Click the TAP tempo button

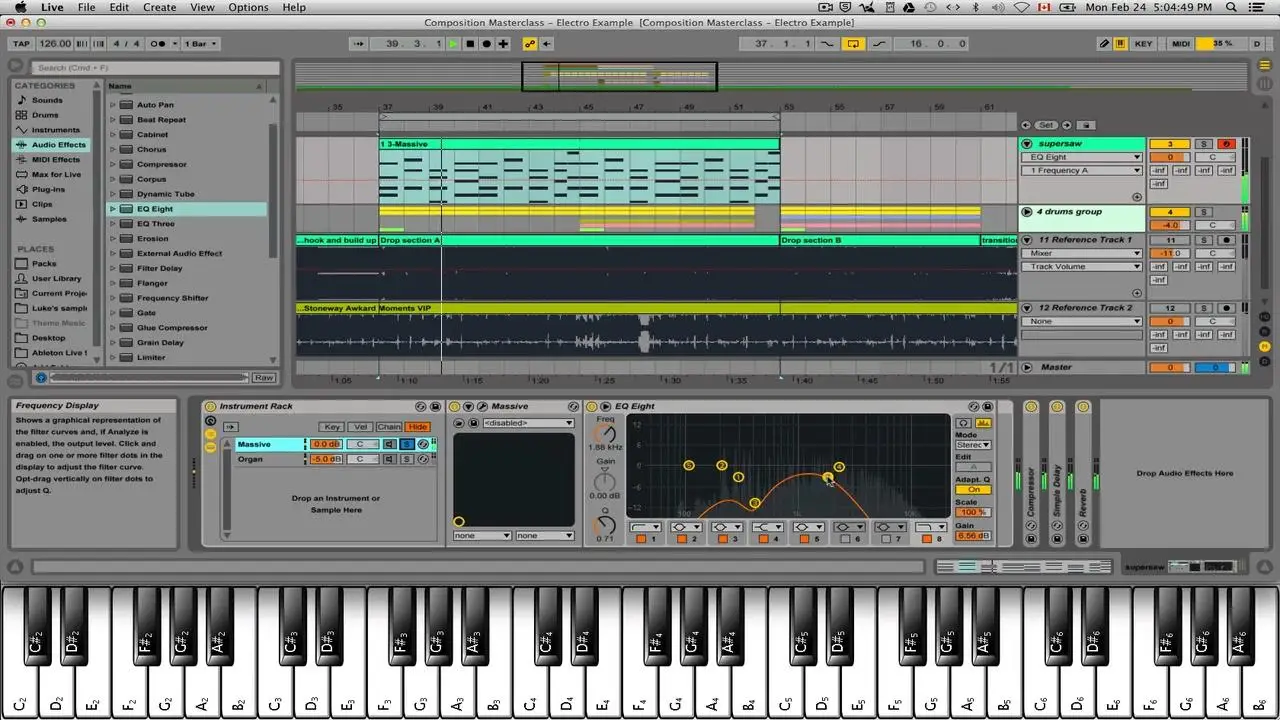[21, 44]
